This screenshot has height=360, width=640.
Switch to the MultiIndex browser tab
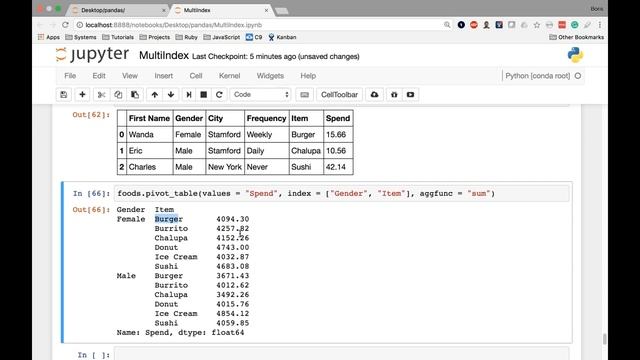[220, 10]
